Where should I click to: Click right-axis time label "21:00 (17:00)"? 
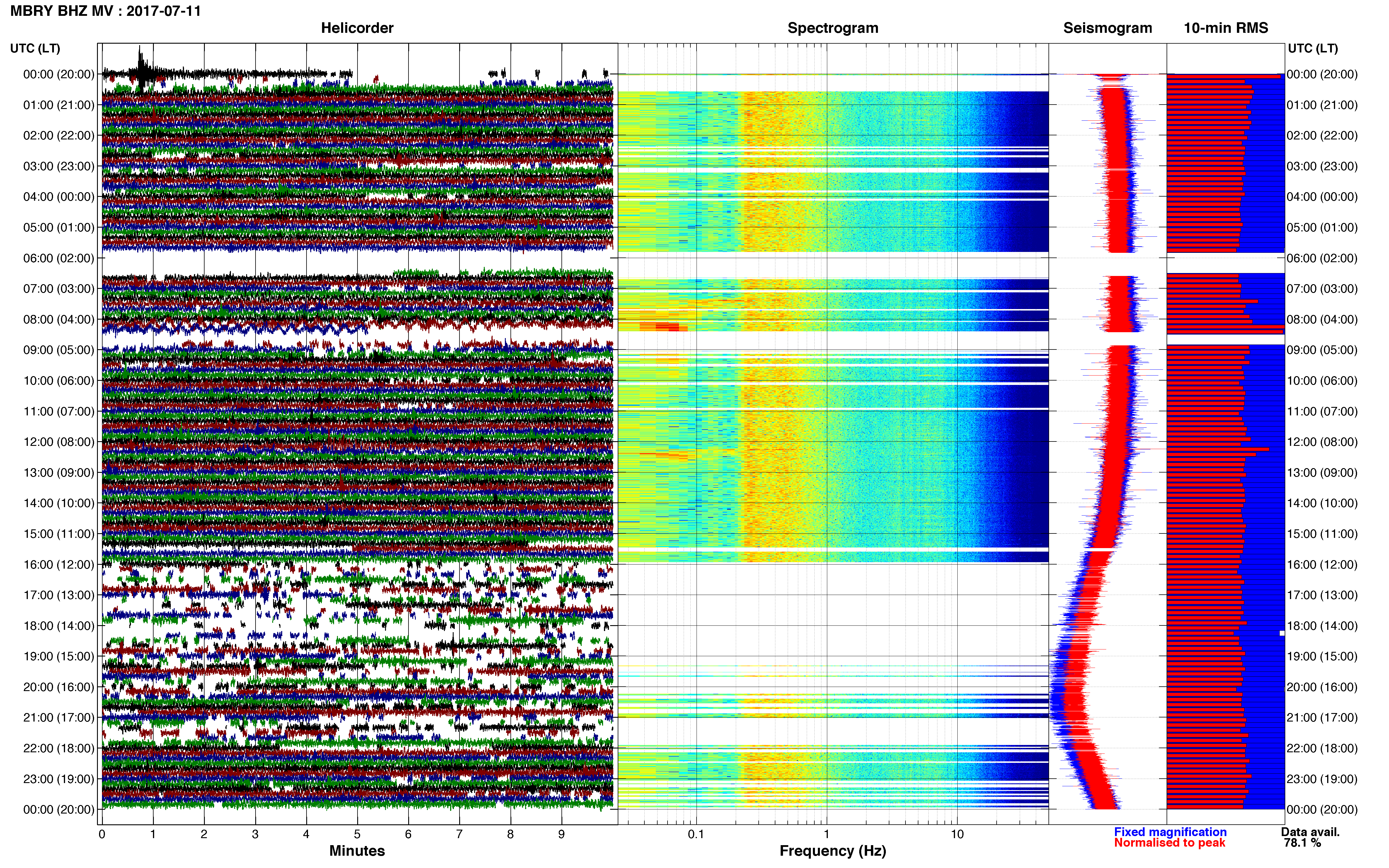click(1322, 718)
